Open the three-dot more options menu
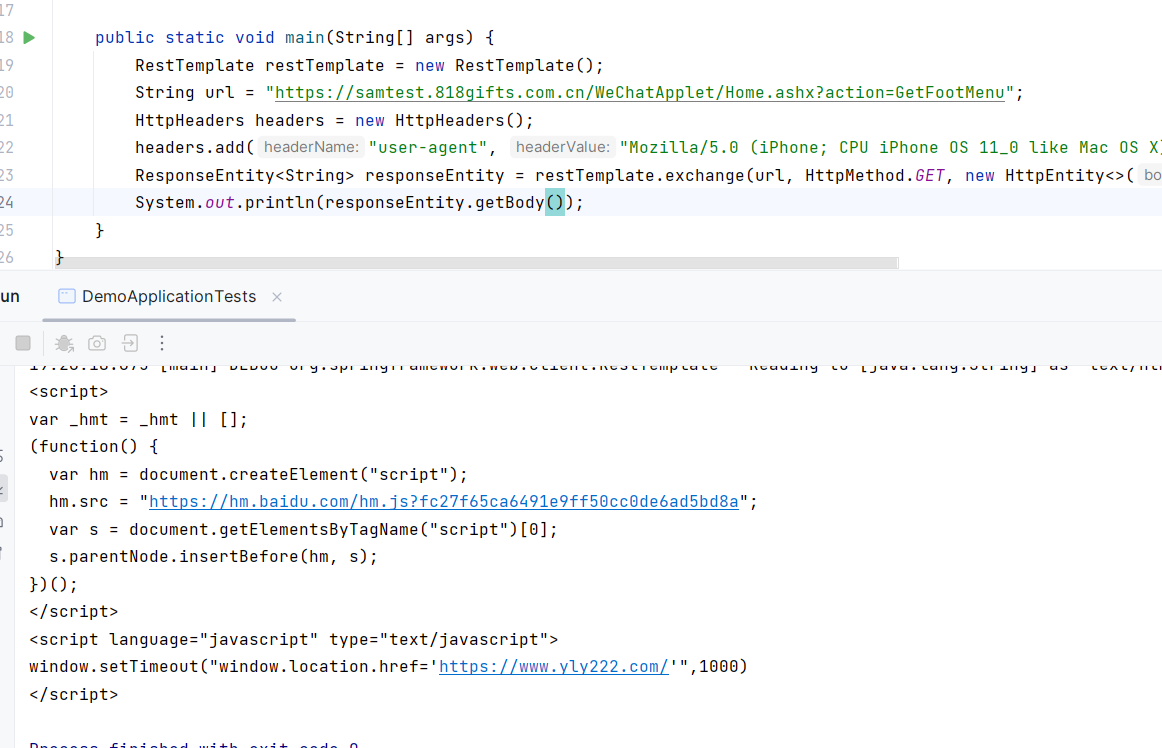The width and height of the screenshot is (1162, 748). (x=162, y=342)
